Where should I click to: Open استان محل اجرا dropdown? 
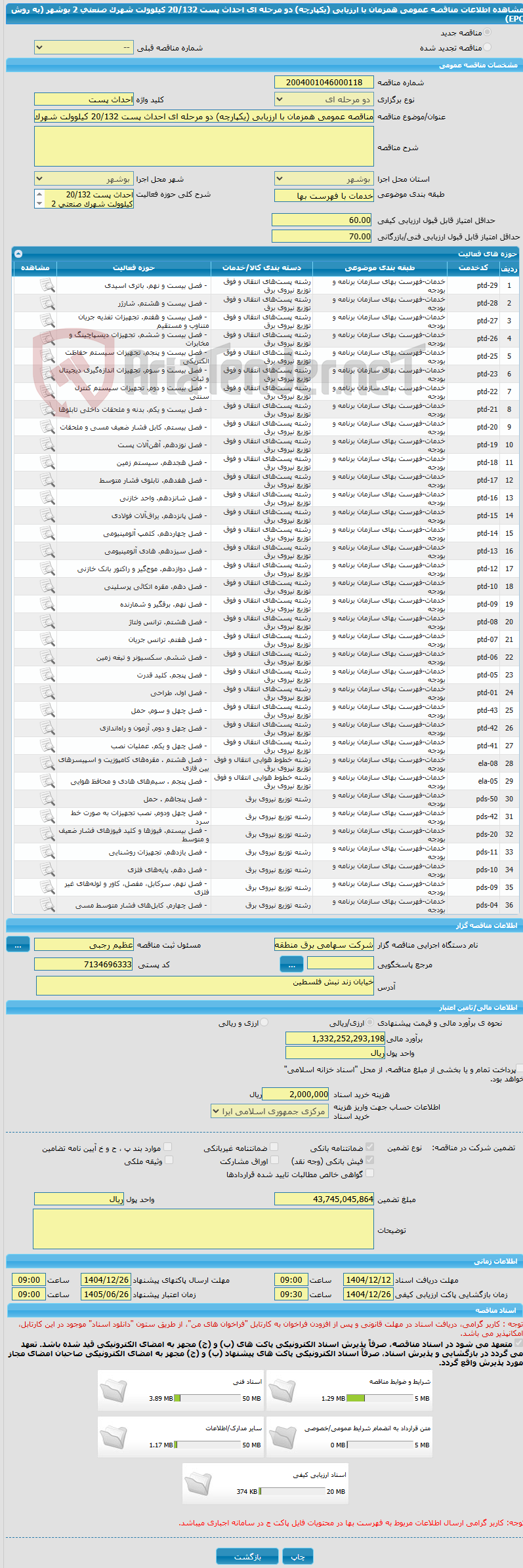pyautogui.click(x=324, y=179)
